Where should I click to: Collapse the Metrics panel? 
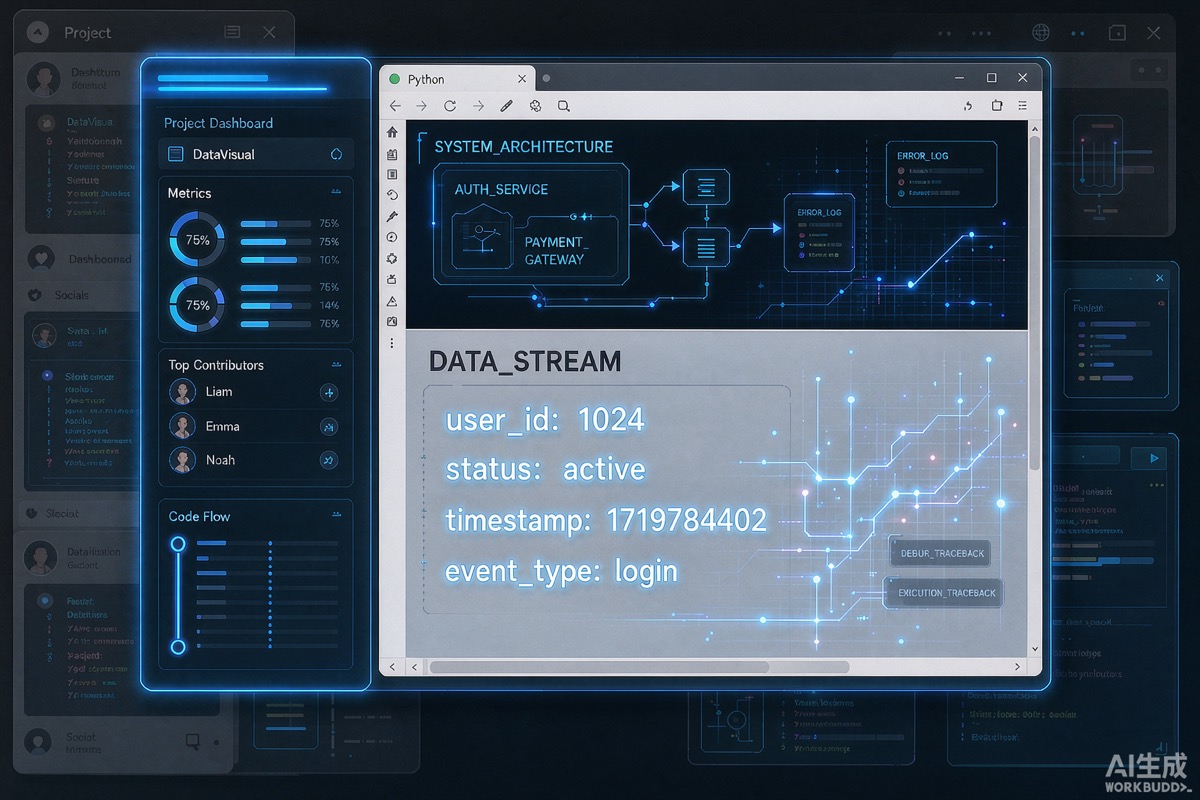[336, 192]
